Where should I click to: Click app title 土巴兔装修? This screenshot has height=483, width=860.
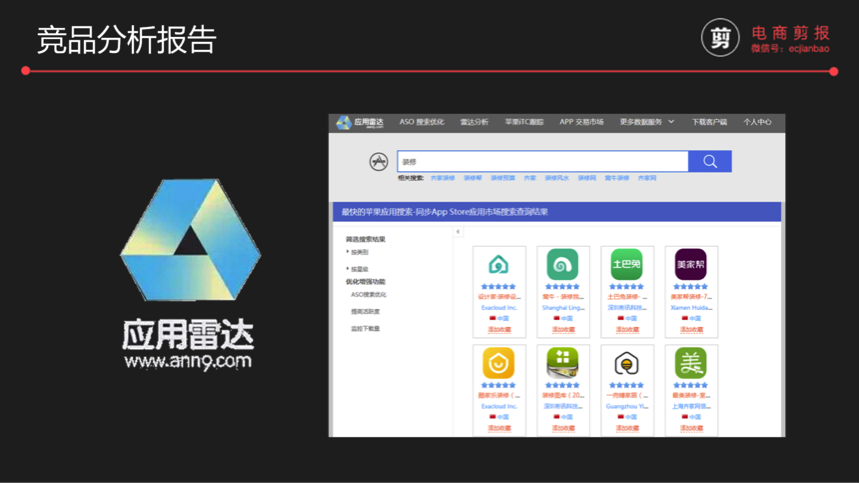point(627,297)
